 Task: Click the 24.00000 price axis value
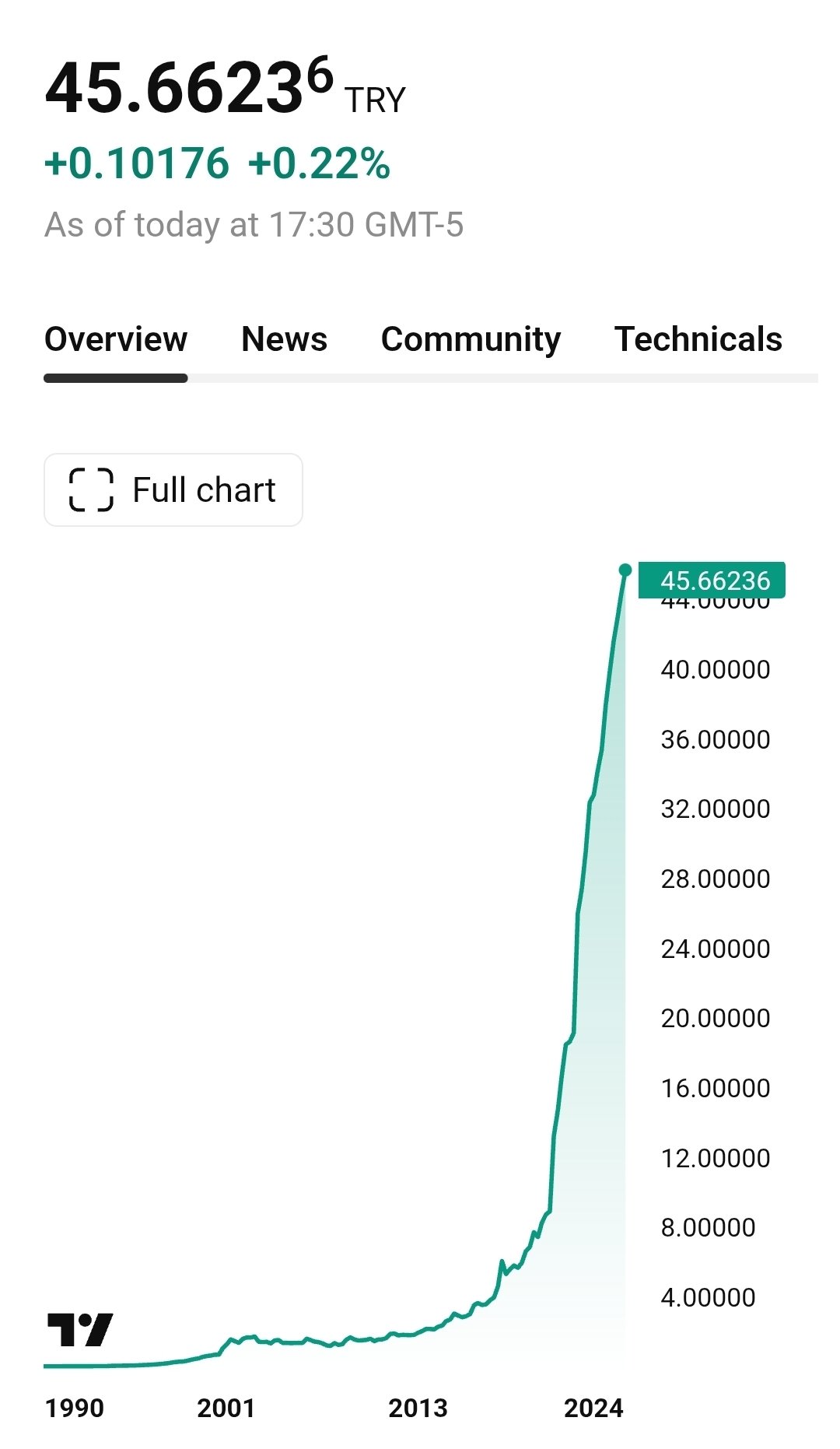[716, 949]
